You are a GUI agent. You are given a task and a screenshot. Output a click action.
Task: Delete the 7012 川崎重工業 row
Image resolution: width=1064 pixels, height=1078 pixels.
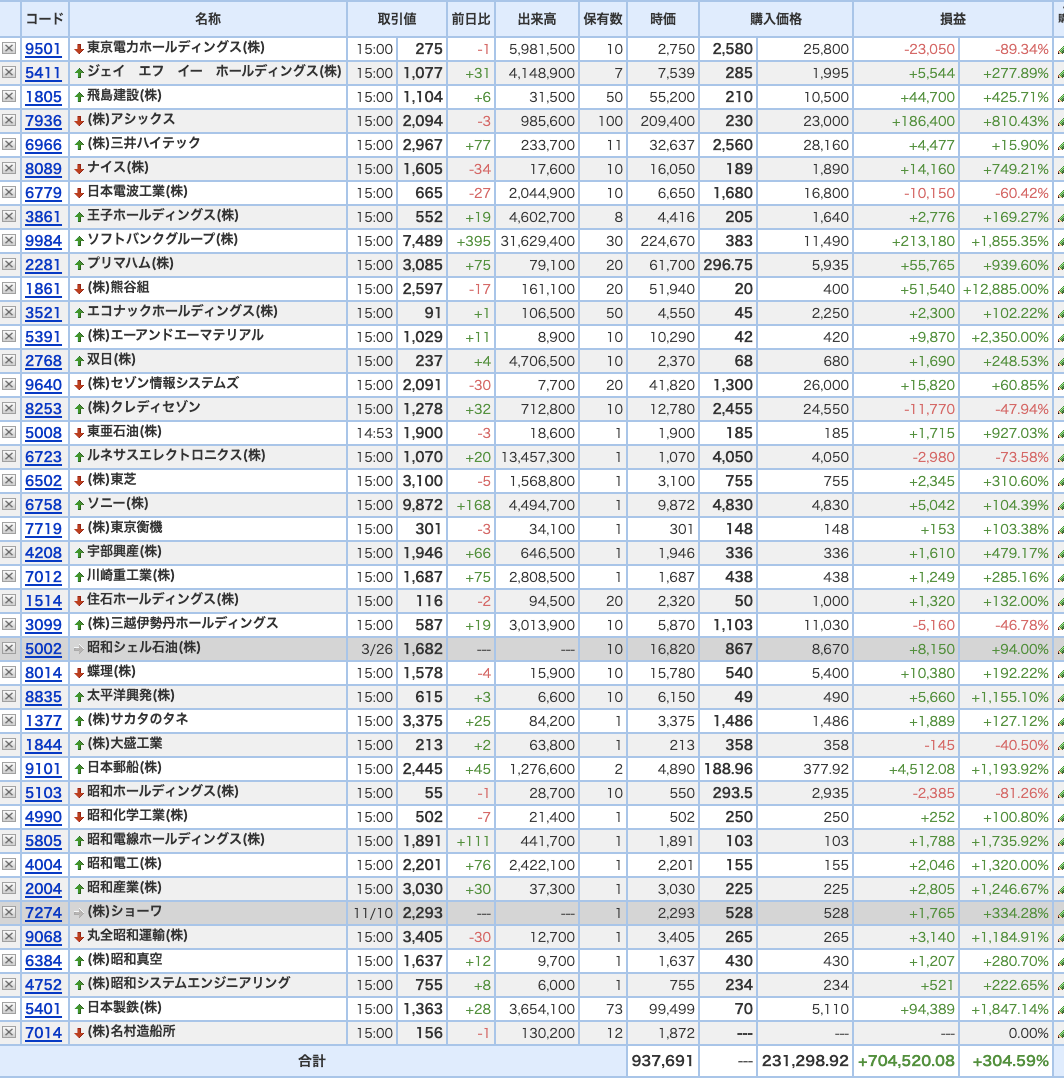click(8, 576)
